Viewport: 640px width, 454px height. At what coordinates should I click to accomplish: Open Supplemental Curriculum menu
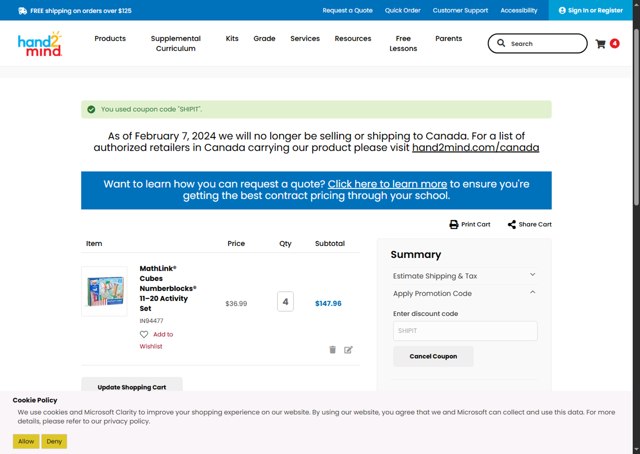tap(176, 43)
